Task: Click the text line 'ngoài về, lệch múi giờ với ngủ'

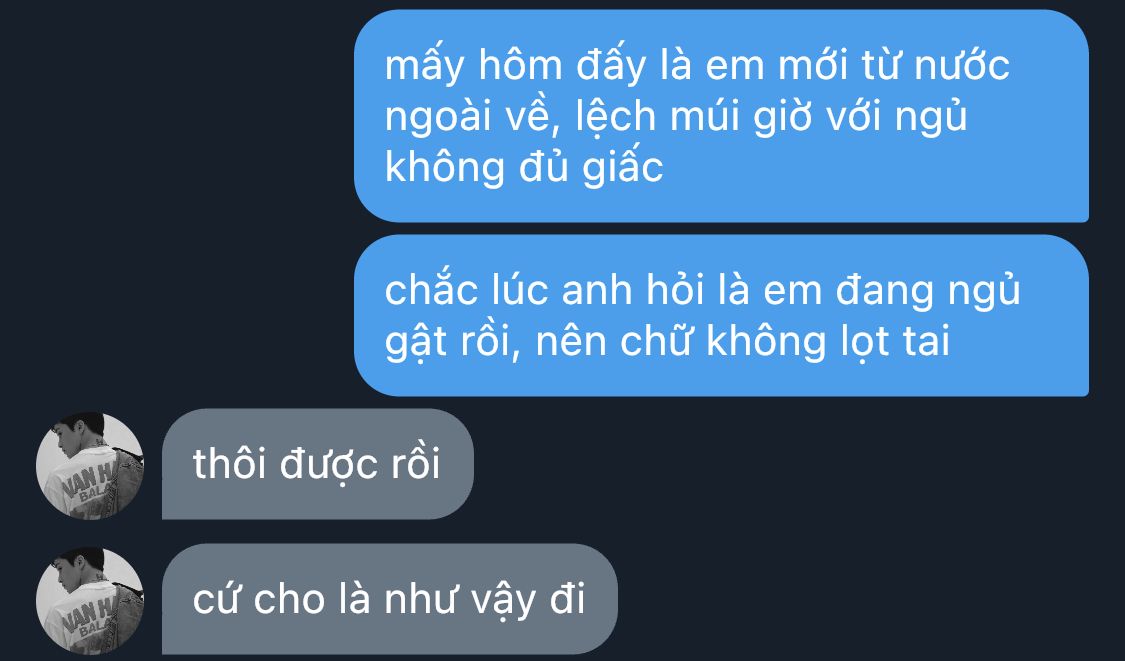Action: [676, 117]
